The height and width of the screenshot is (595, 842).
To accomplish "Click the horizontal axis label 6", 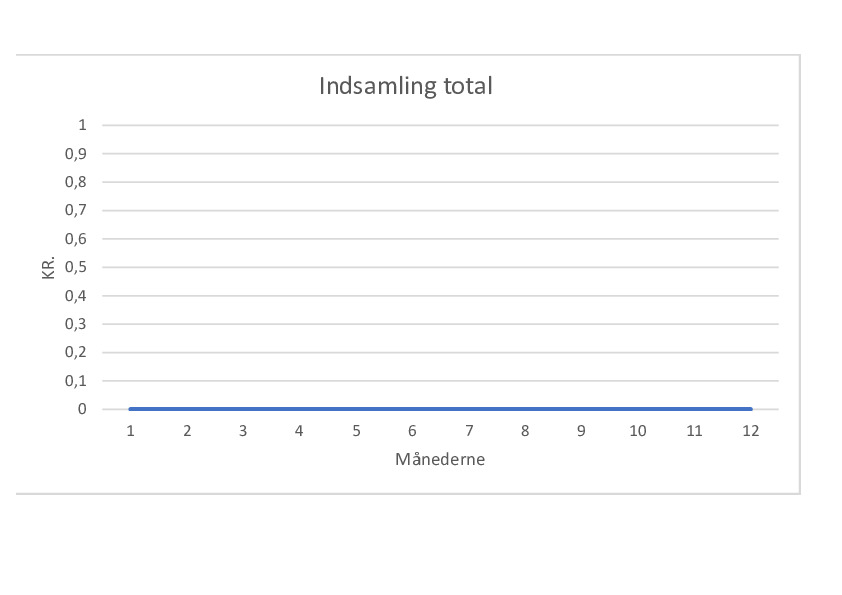I will pos(412,431).
